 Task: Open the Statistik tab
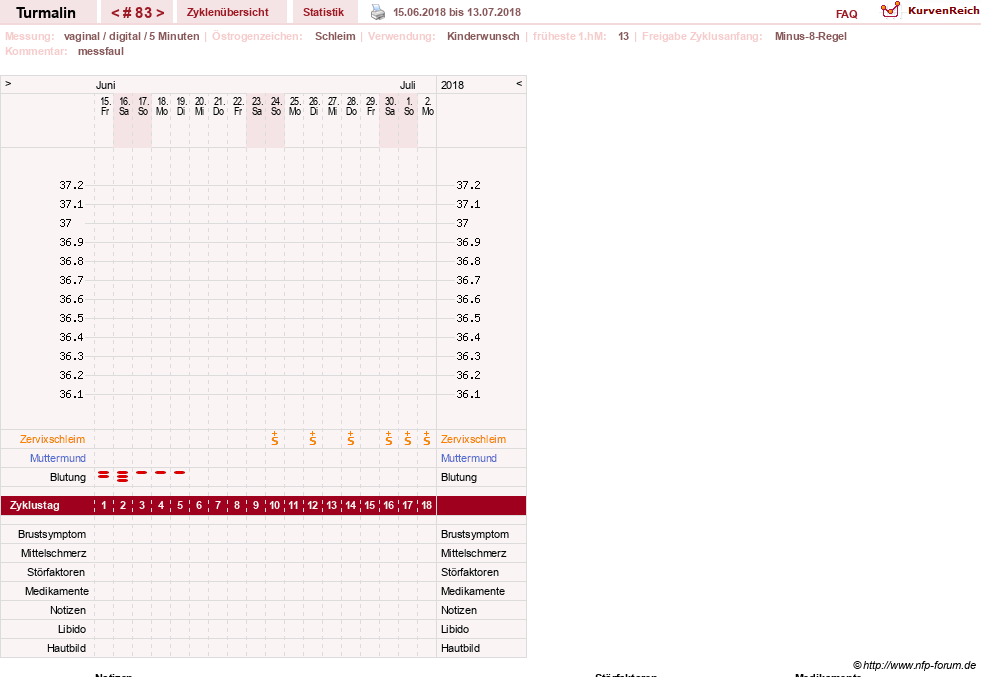pyautogui.click(x=323, y=12)
